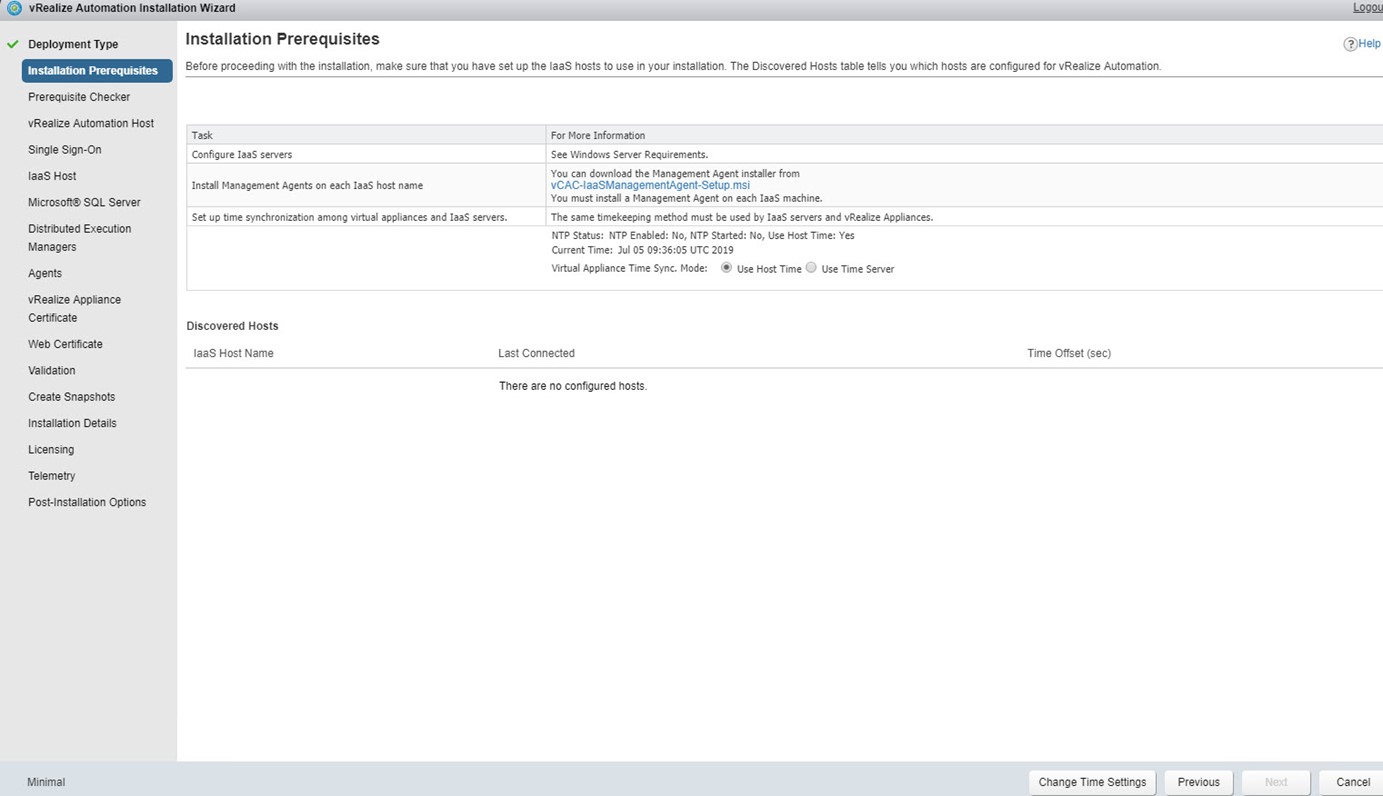
Task: Open the vRealize Appliance Certificate step
Action: 75,309
